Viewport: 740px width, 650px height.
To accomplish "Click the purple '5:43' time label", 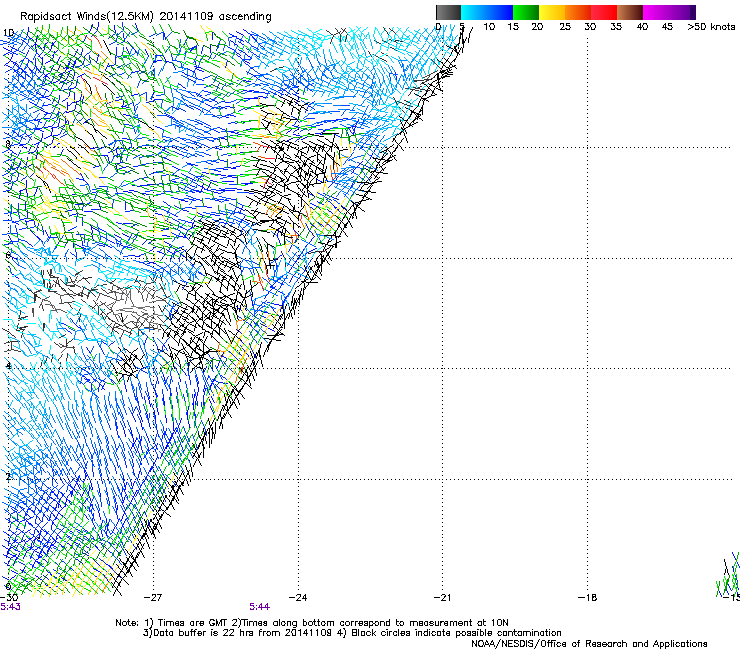I will coord(10,607).
